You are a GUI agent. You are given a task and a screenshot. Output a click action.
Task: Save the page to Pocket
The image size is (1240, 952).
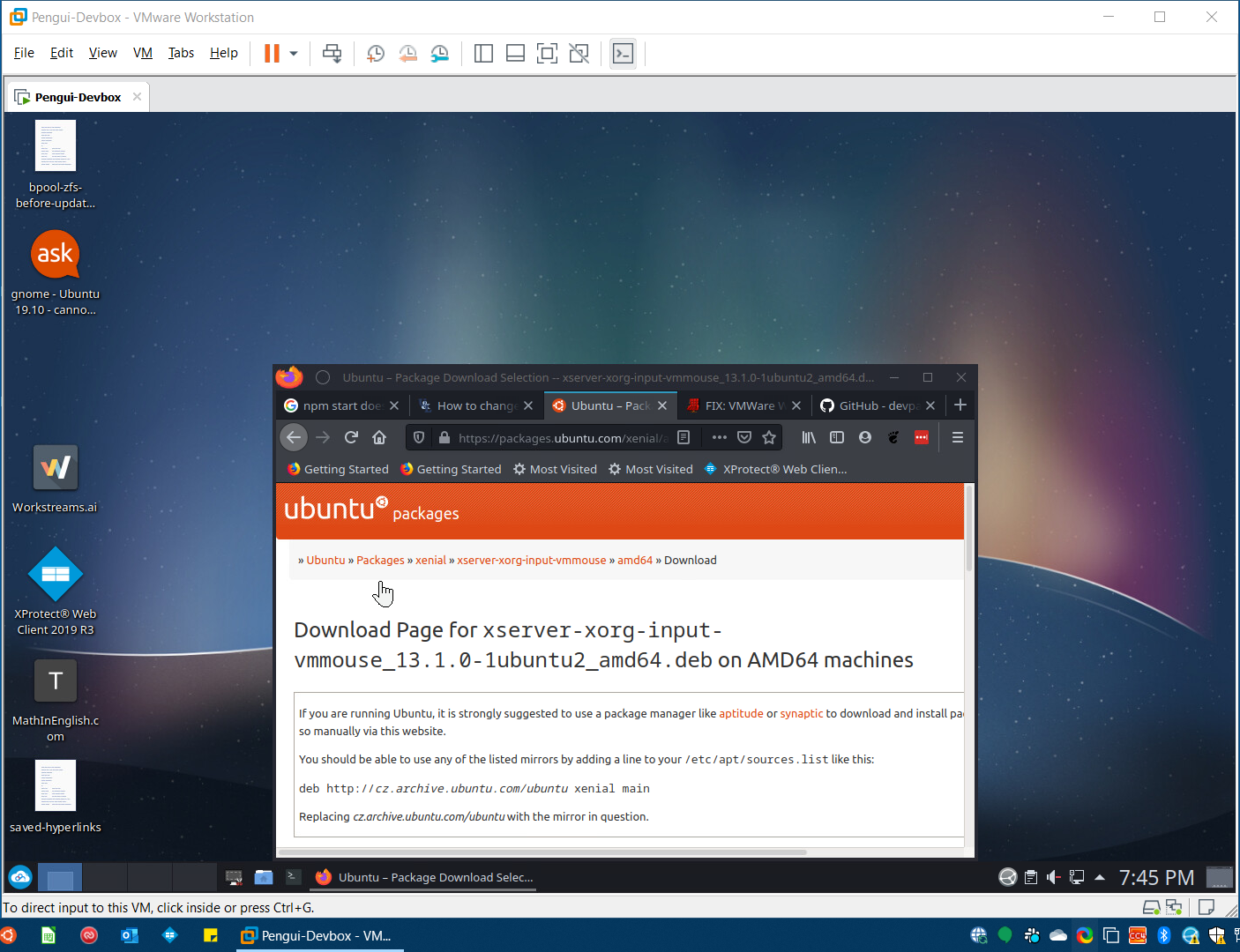[x=744, y=437]
